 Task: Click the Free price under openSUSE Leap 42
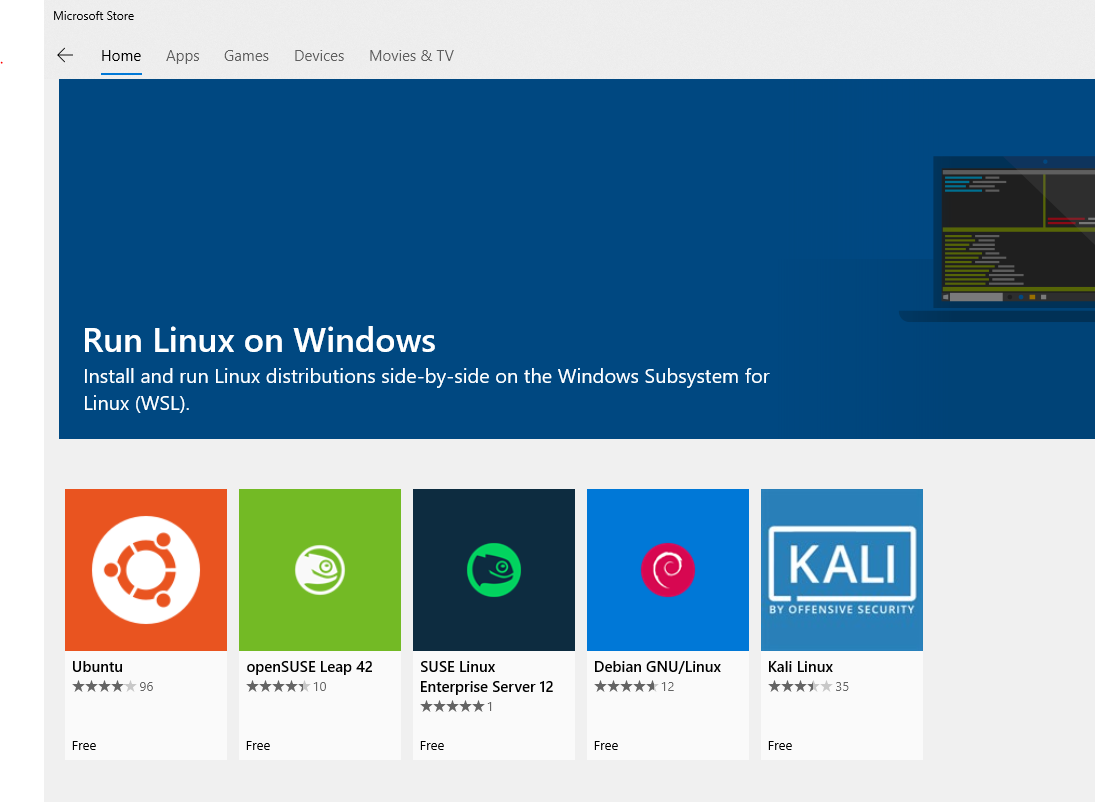[258, 745]
